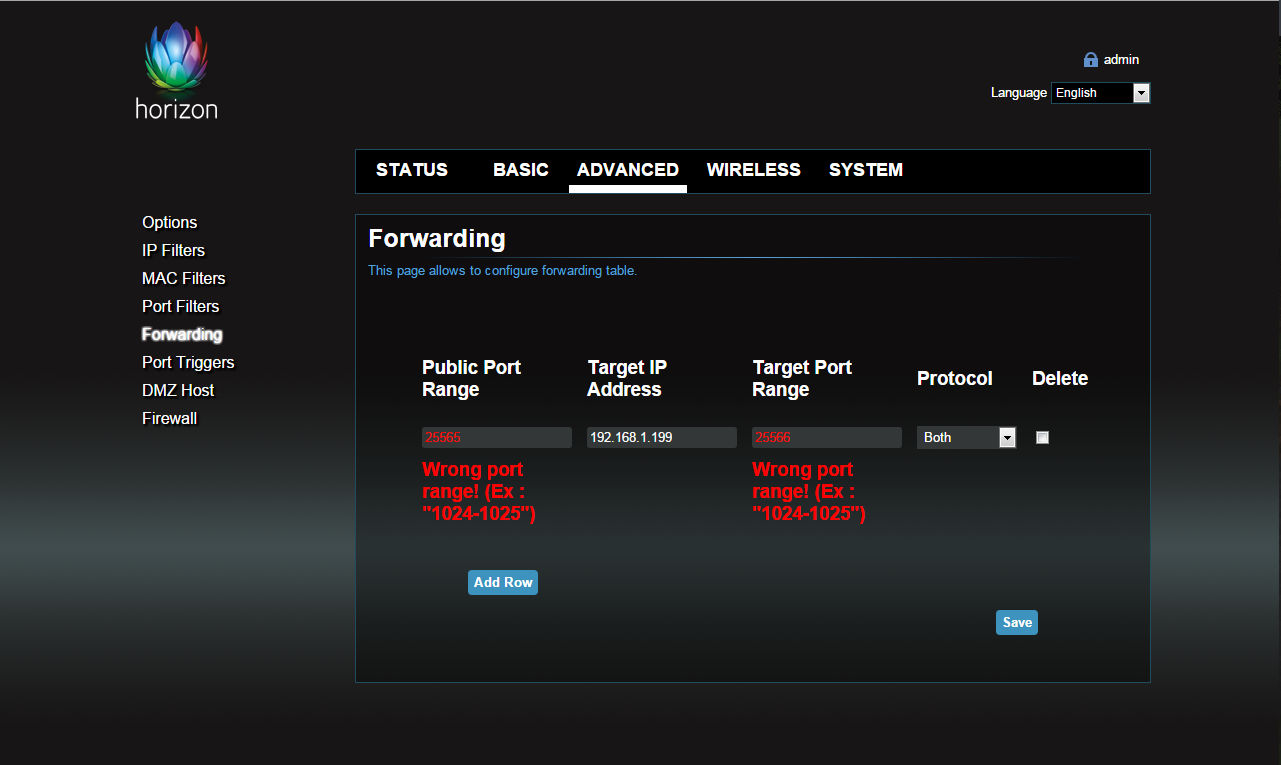Image resolution: width=1281 pixels, height=765 pixels.
Task: Focus the Target IP Address field
Action: tap(662, 437)
